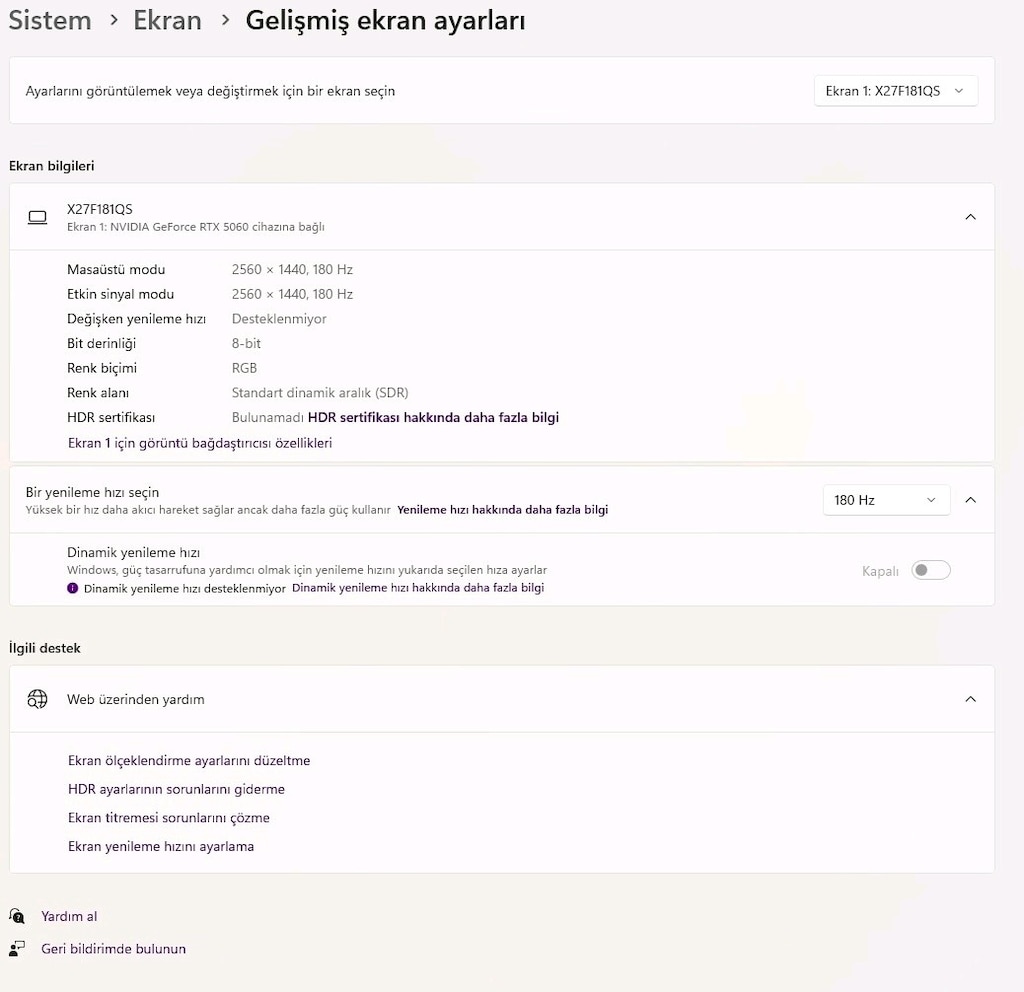Click the Yardım al link
1024x992 pixels.
pos(69,916)
